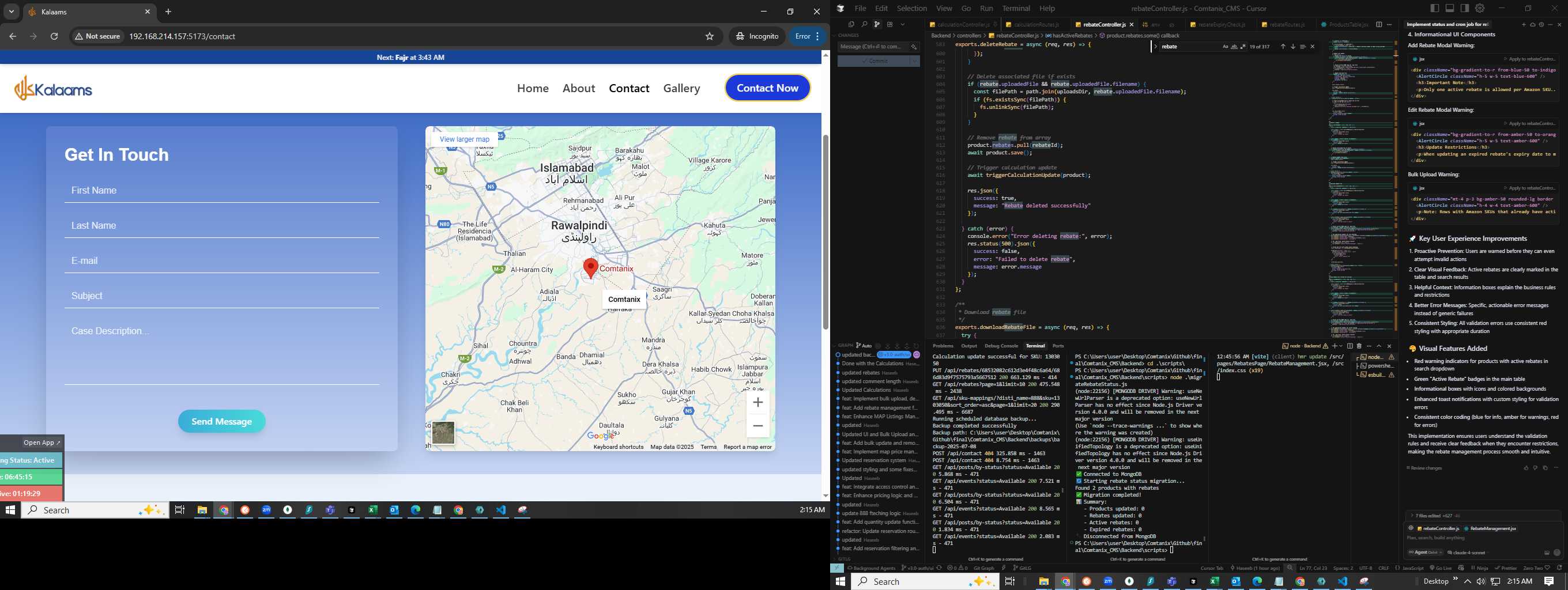Bookmark the page with Chrome star icon
The width and height of the screenshot is (1568, 590).
tap(709, 36)
